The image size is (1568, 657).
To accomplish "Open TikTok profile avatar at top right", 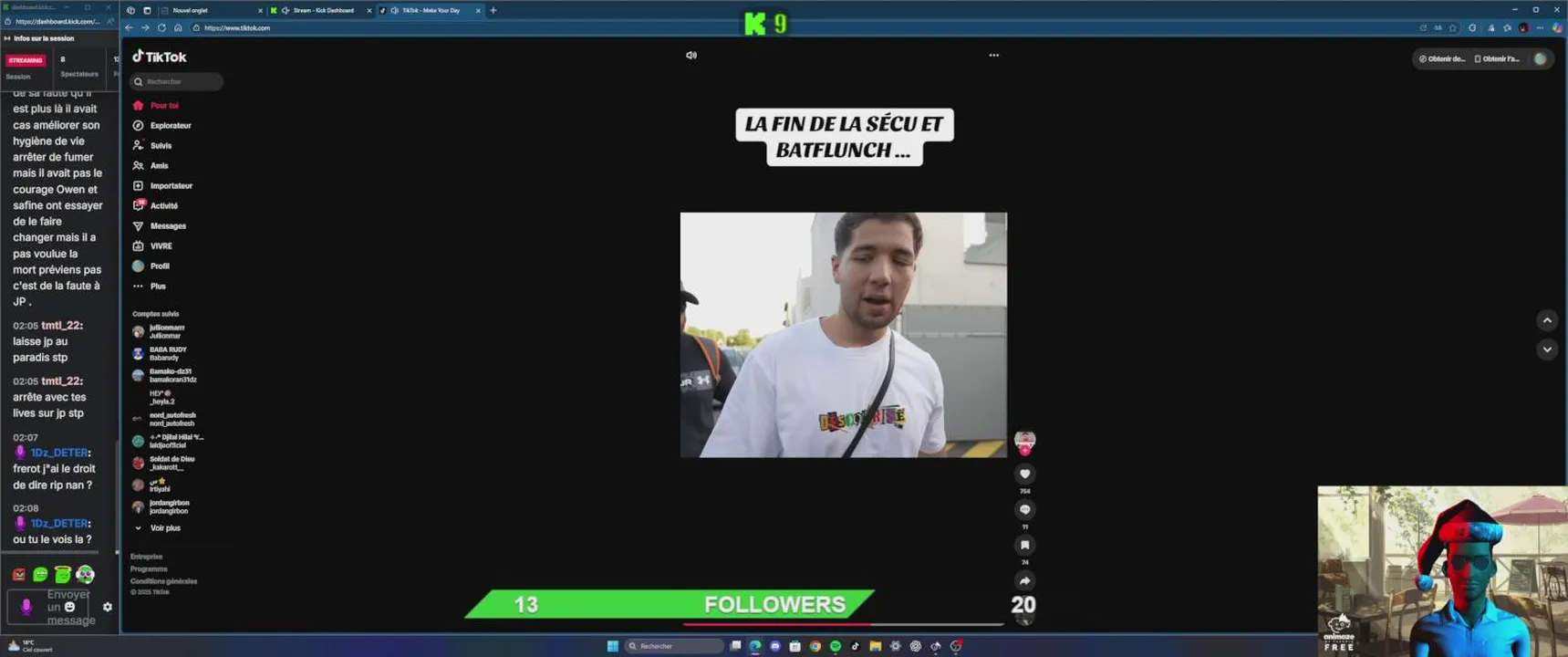I will click(1541, 59).
